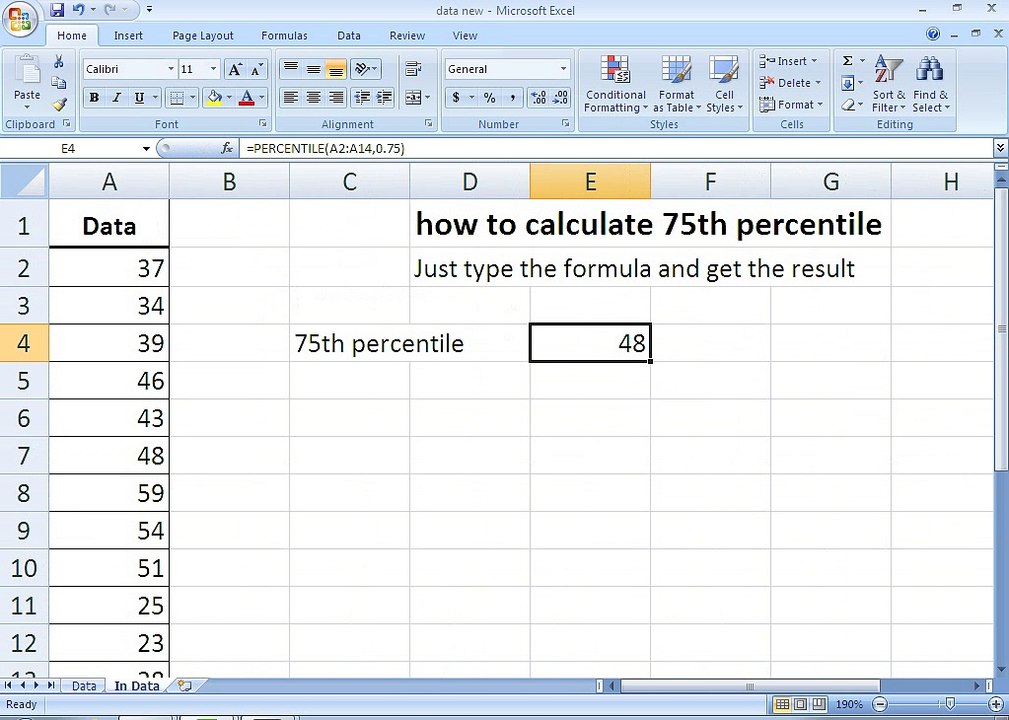Open the General number format dropdown
1009x720 pixels.
pos(563,69)
